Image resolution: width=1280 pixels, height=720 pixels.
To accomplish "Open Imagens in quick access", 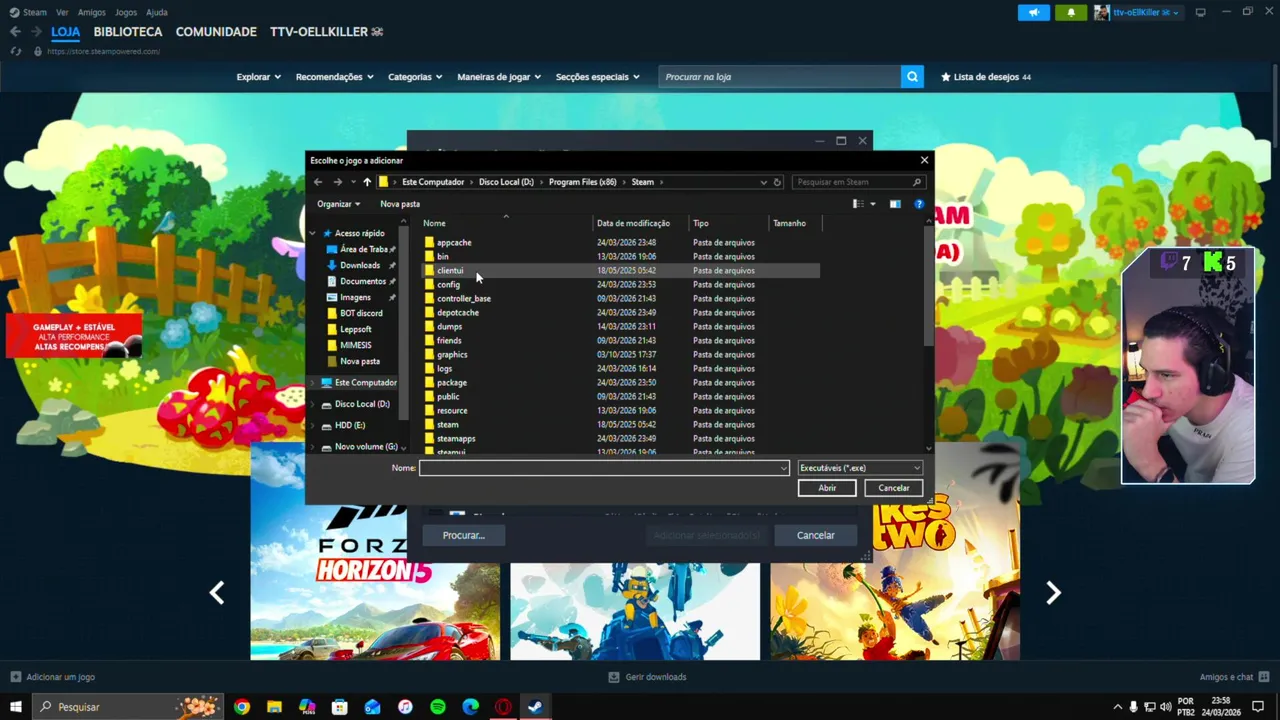I will [355, 297].
